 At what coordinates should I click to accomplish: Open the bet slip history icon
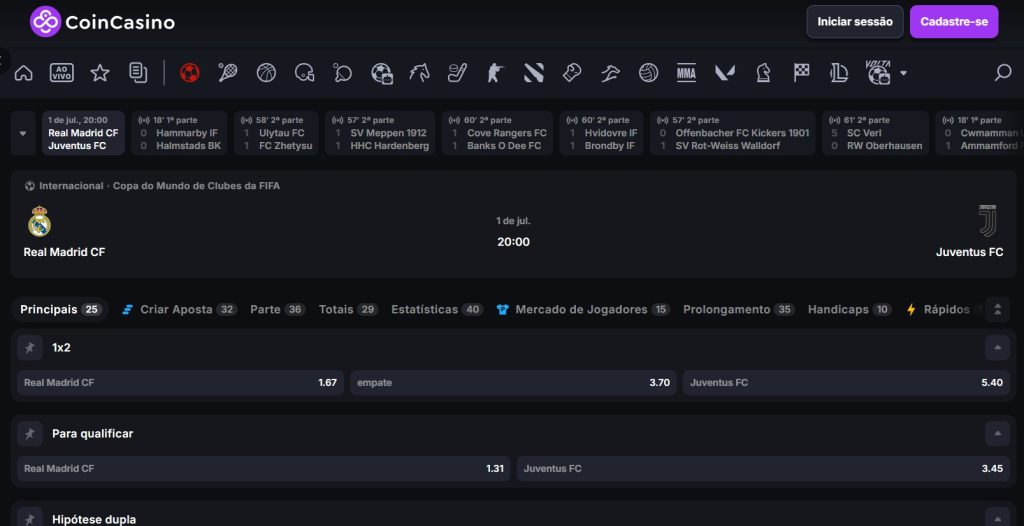pyautogui.click(x=138, y=73)
